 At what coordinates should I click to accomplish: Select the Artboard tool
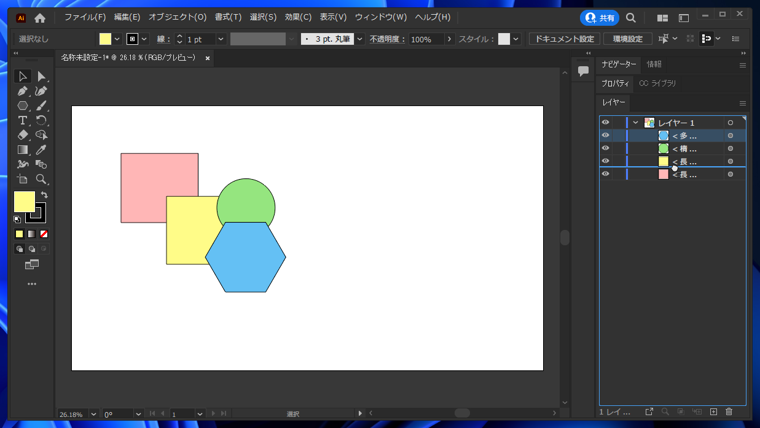[22, 179]
